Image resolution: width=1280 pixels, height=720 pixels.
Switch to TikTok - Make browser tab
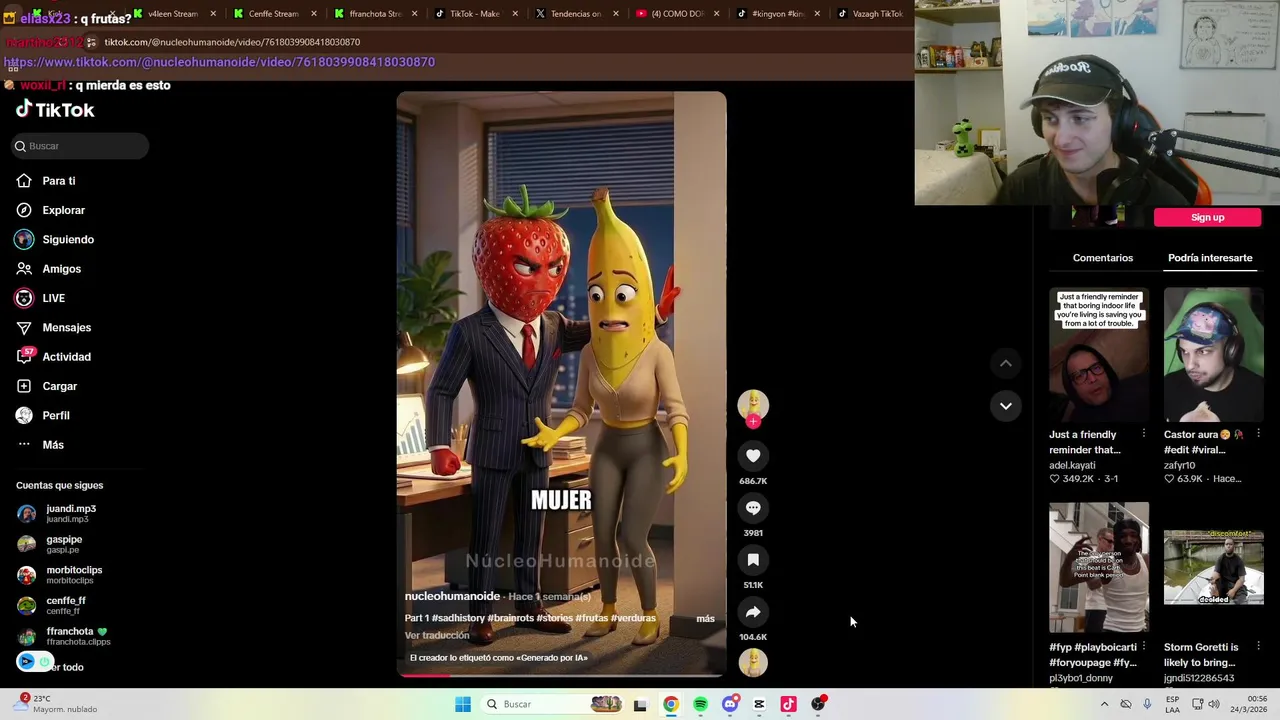pos(475,14)
